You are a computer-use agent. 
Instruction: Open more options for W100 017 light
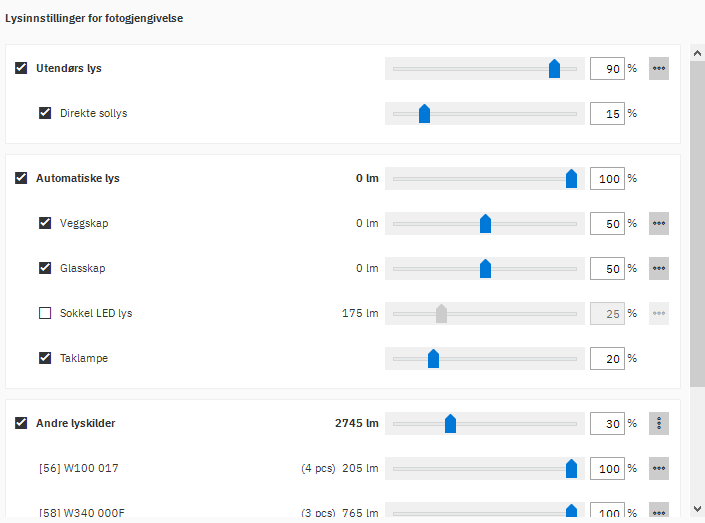coord(658,468)
